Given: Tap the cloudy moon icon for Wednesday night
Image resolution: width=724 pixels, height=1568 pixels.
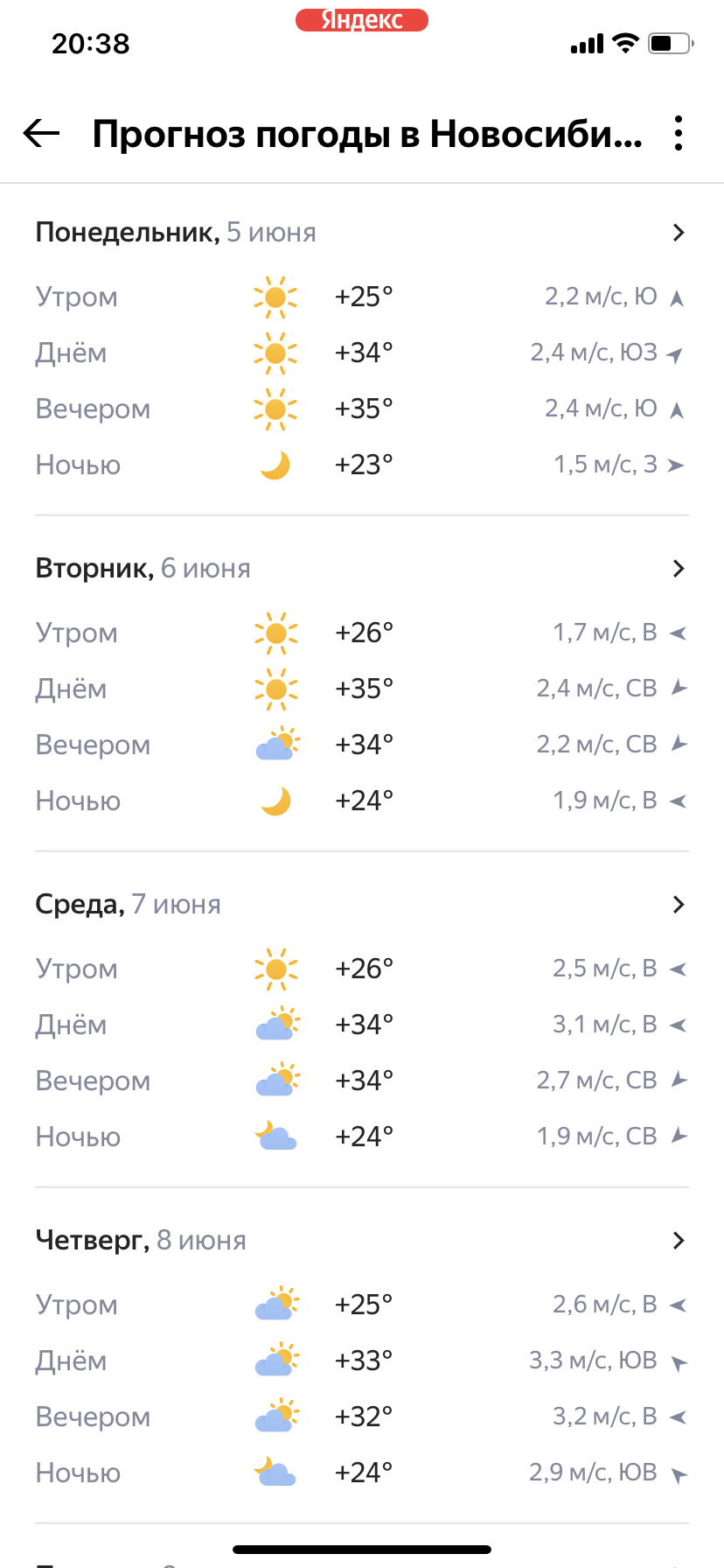Looking at the screenshot, I should tap(276, 1137).
